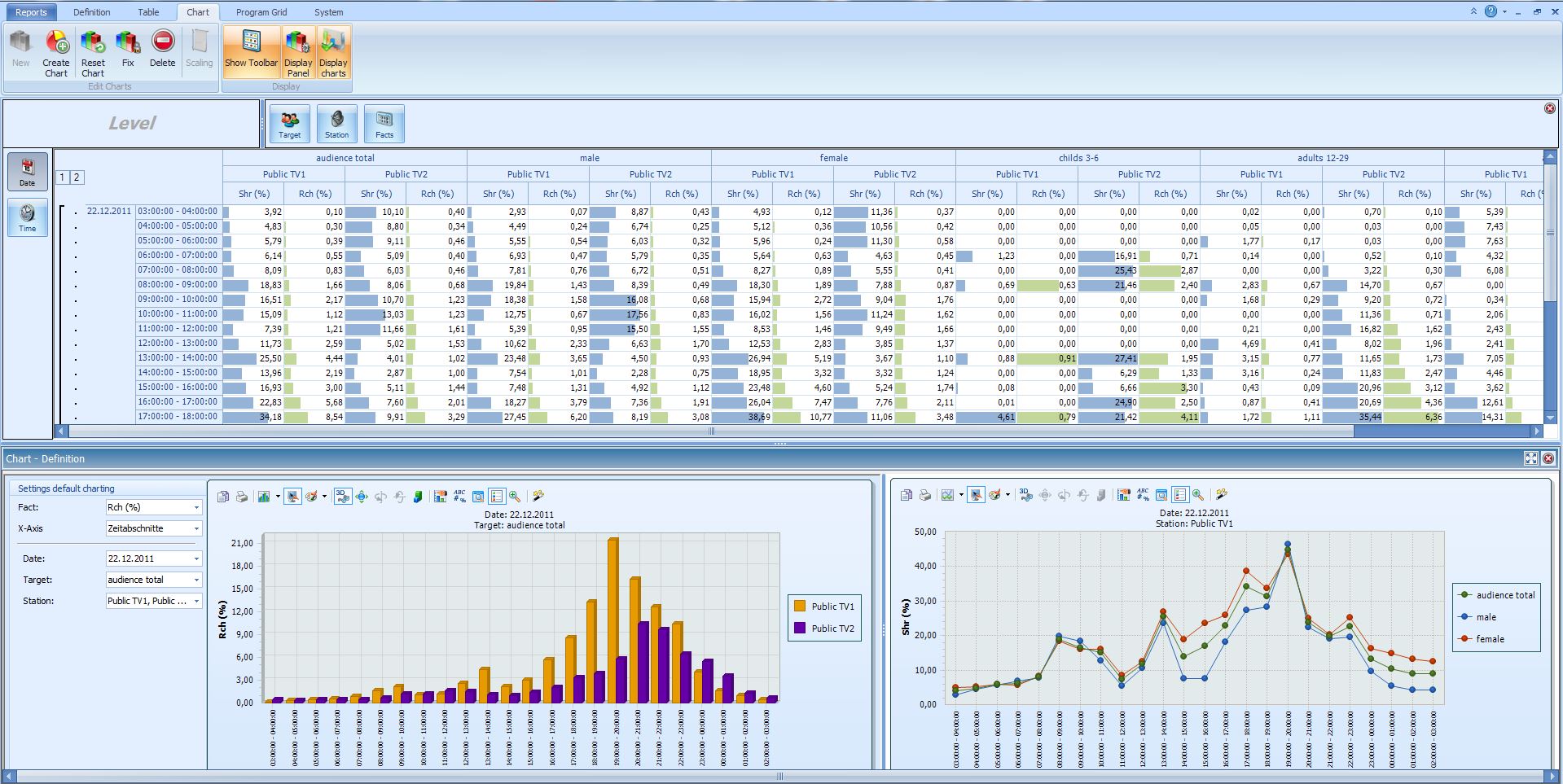Click the Facts level icon
The height and width of the screenshot is (784, 1563).
click(384, 124)
